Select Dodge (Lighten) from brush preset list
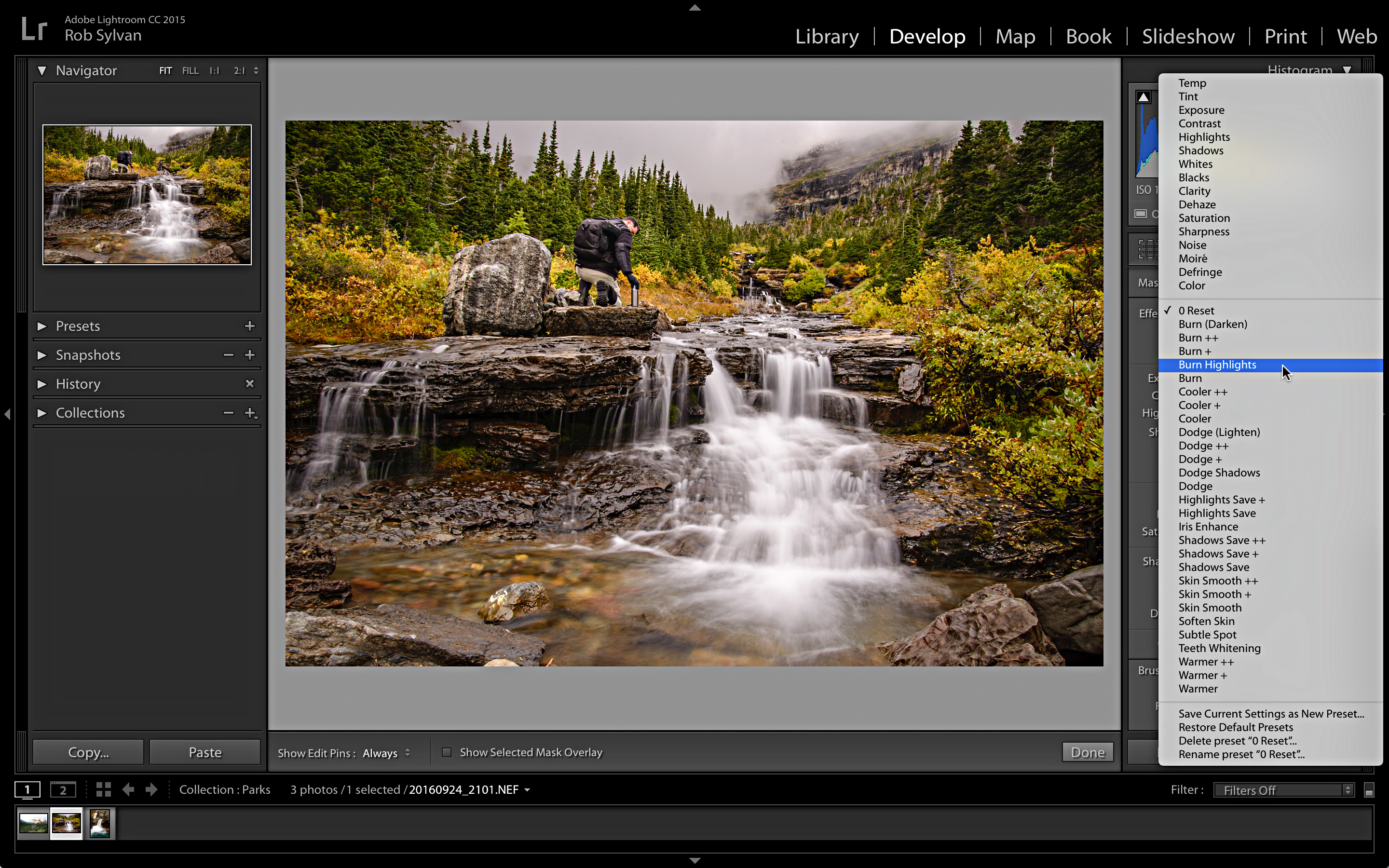 click(1219, 432)
